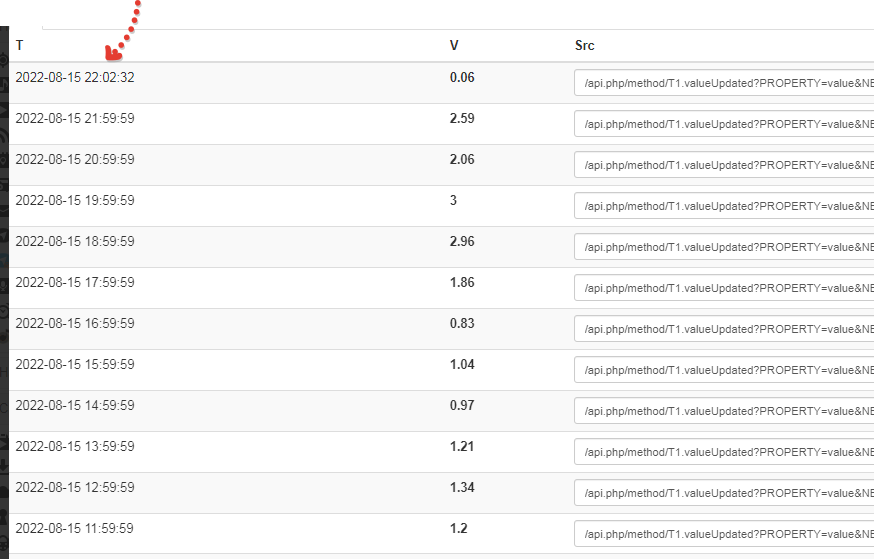Click the T column header
Image resolution: width=874 pixels, height=559 pixels.
tap(20, 45)
